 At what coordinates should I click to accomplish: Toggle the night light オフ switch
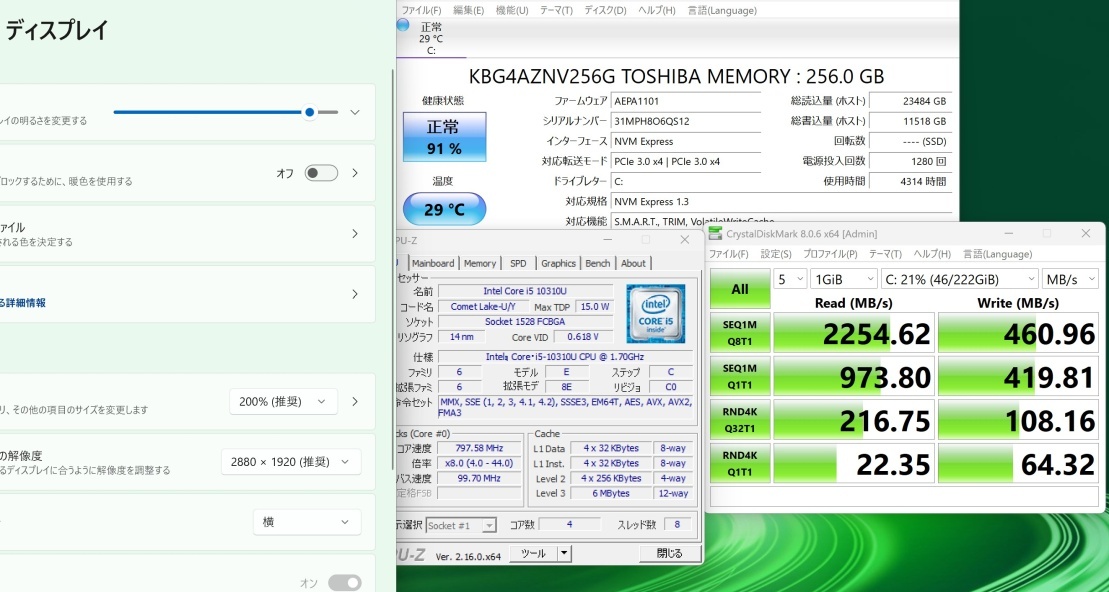coord(320,172)
